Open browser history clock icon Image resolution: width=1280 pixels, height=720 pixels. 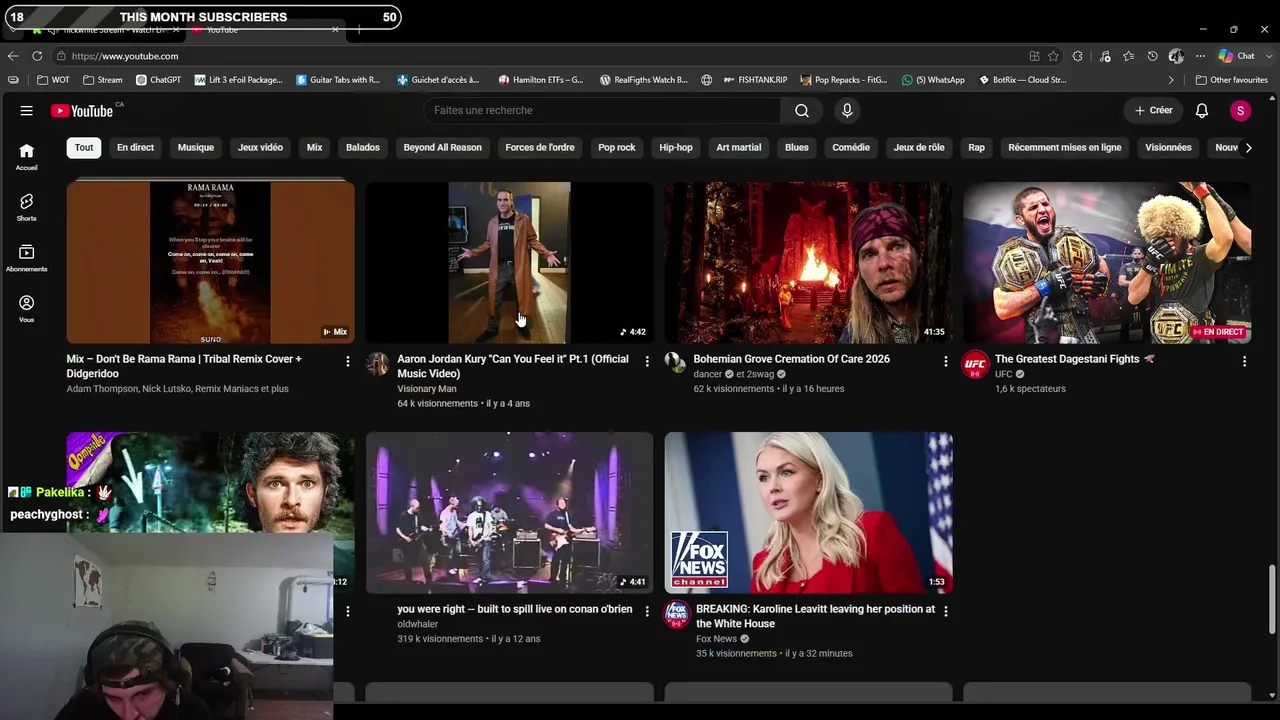pos(1152,56)
